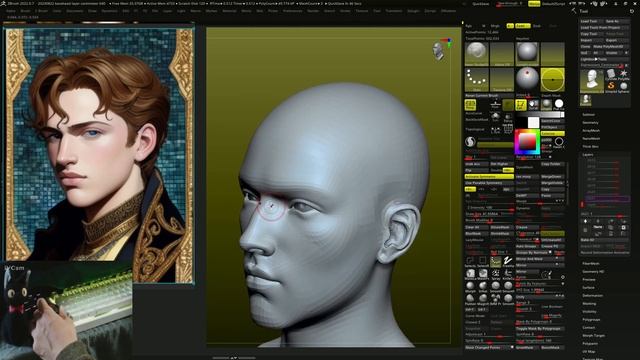The height and width of the screenshot is (360, 640).
Task: Select the MaskPen brush icon
Action: point(483,274)
